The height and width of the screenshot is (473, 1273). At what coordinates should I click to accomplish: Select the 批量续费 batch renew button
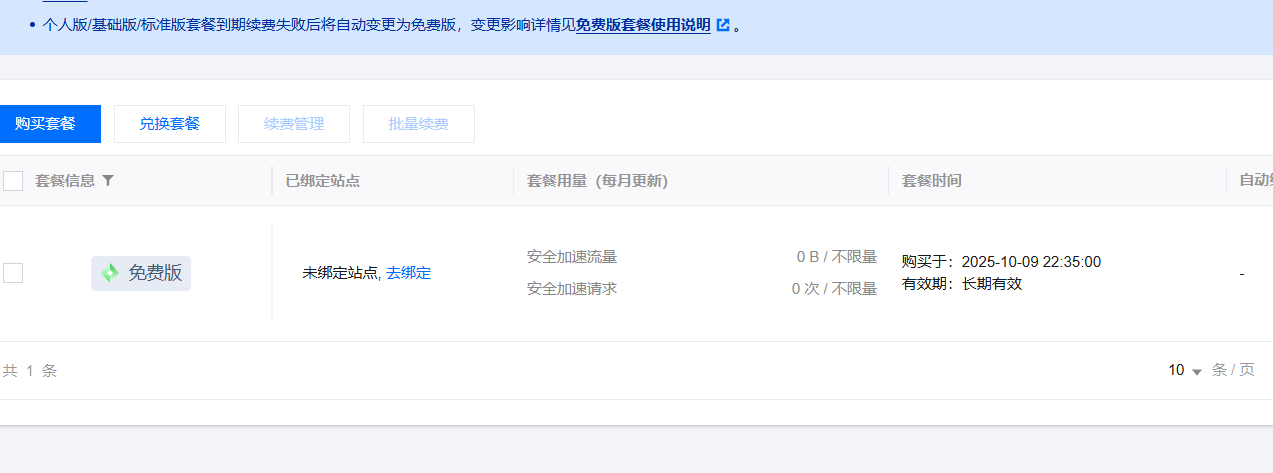[418, 124]
